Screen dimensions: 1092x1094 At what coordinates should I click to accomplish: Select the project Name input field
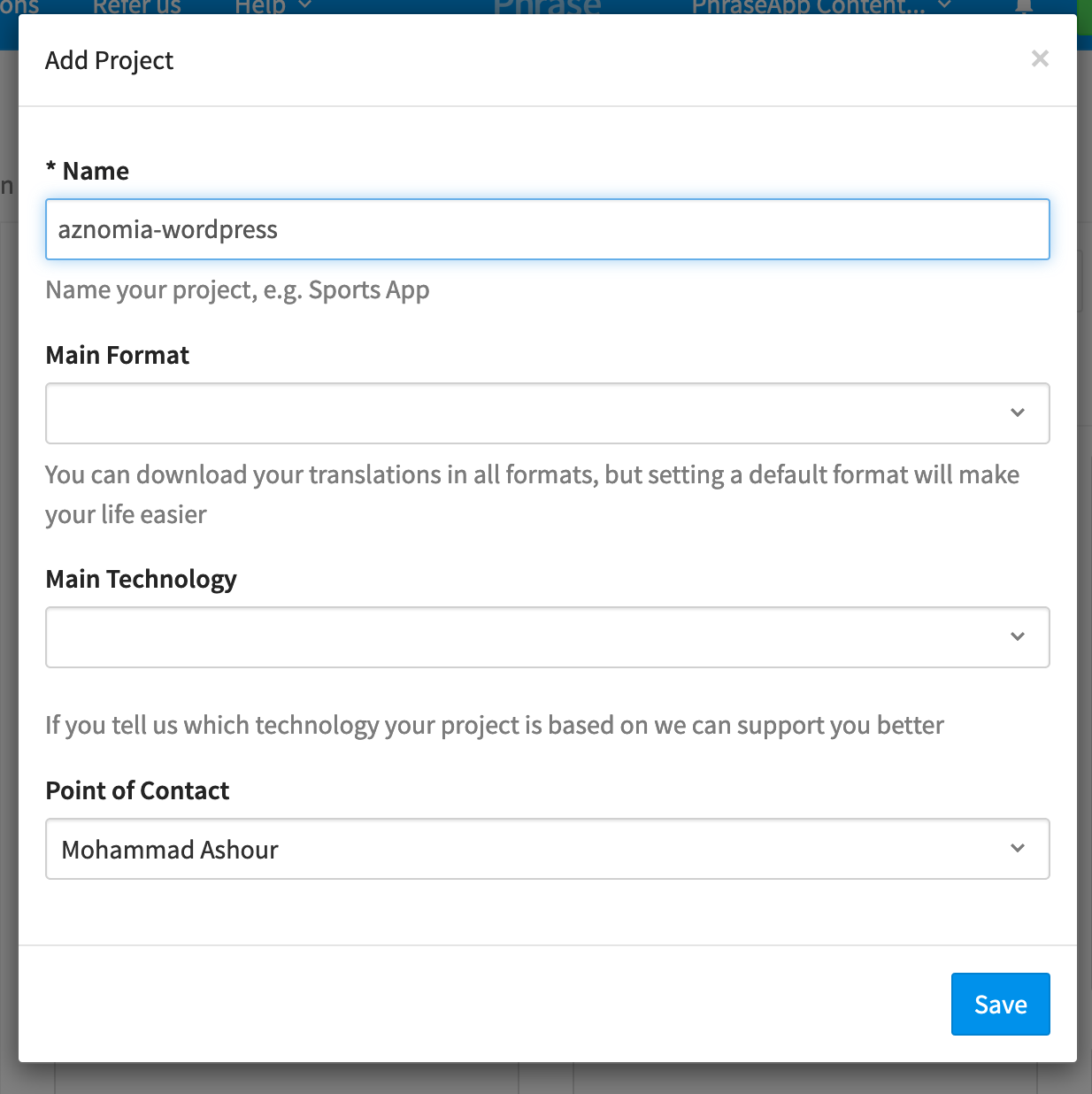click(547, 229)
